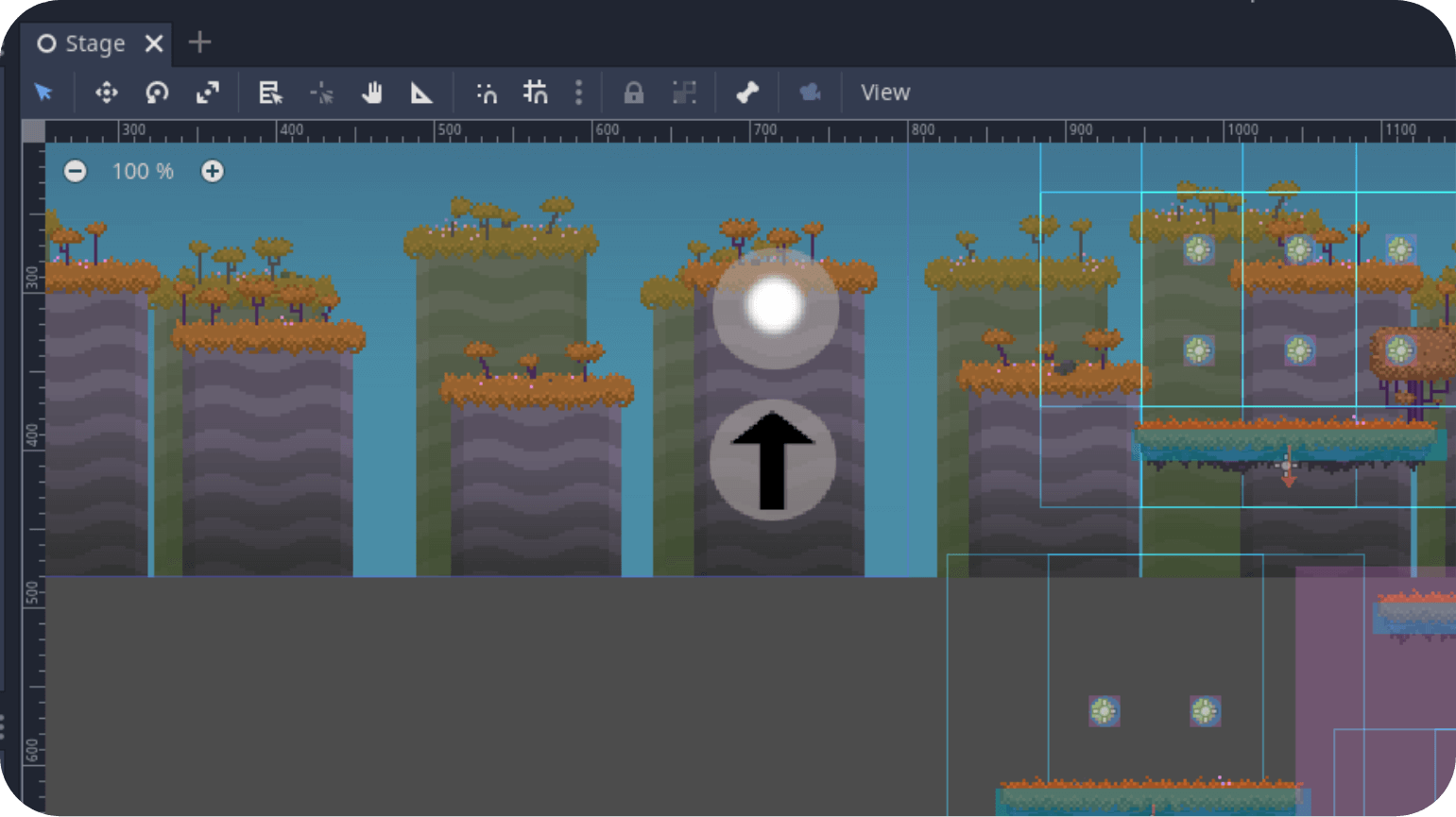Toggle smart snapping

(x=487, y=93)
